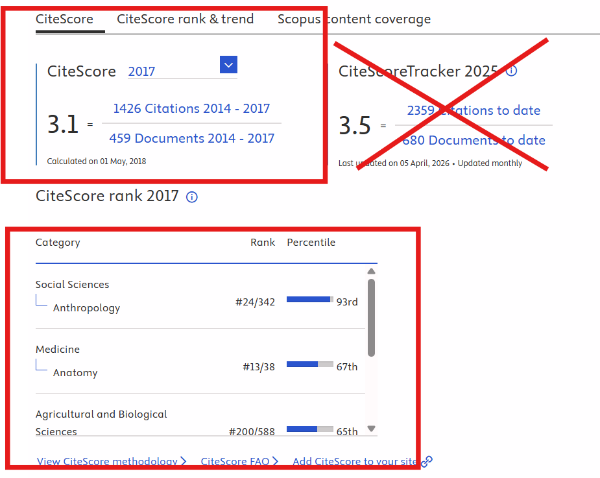Click the Rank column header
Viewport: 600px width, 478px height.
coord(262,242)
